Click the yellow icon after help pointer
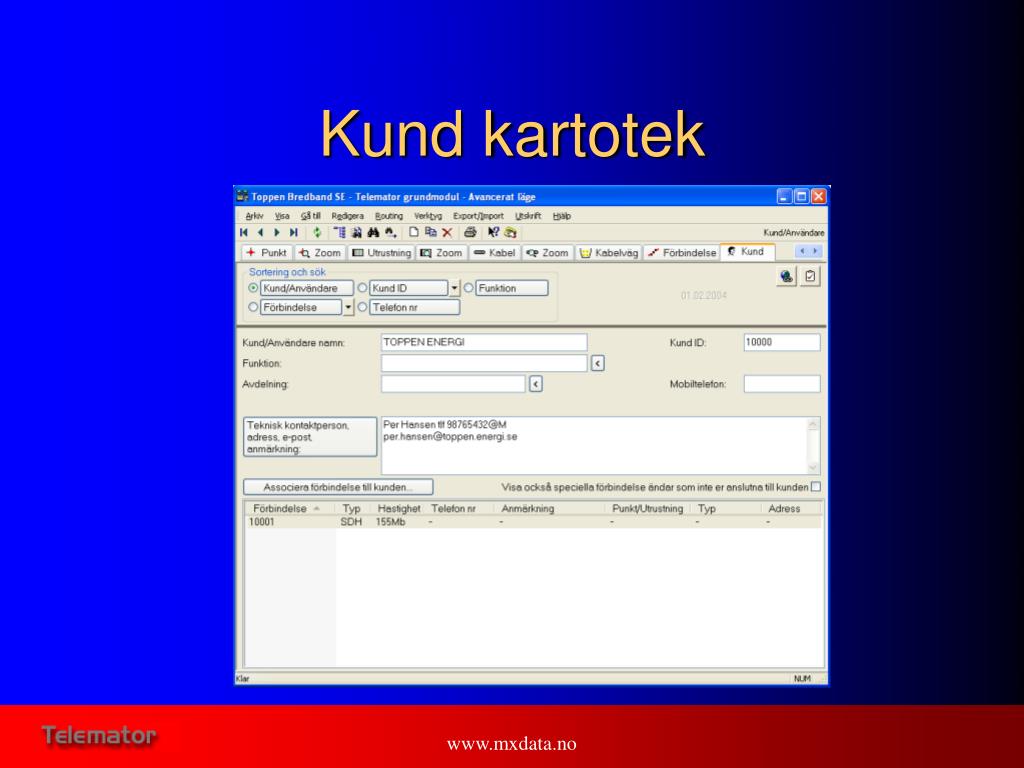 tap(511, 232)
